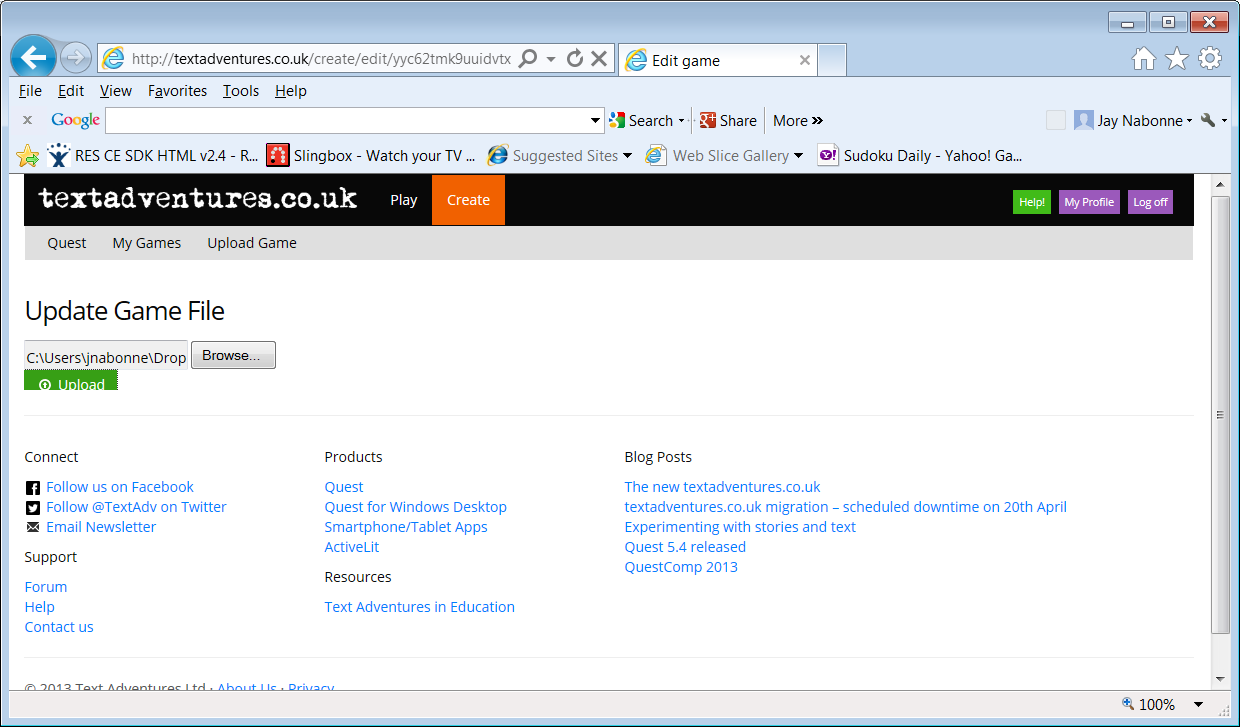Image resolution: width=1240 pixels, height=727 pixels.
Task: Open Favorites star icon at top right
Action: click(x=1177, y=60)
